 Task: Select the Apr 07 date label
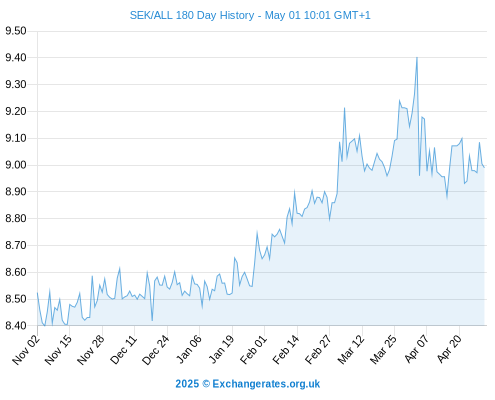(416, 349)
